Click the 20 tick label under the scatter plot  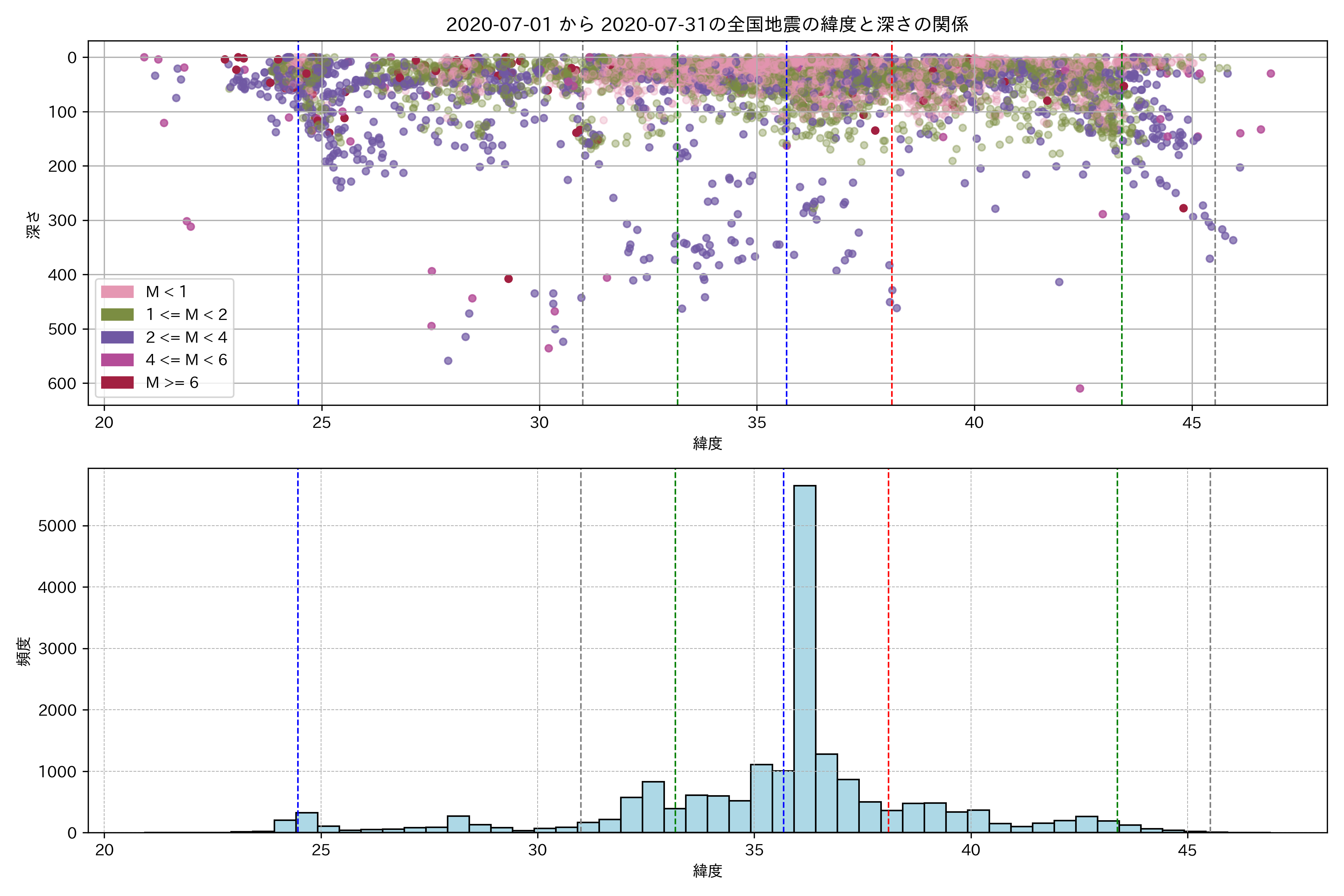pyautogui.click(x=104, y=423)
